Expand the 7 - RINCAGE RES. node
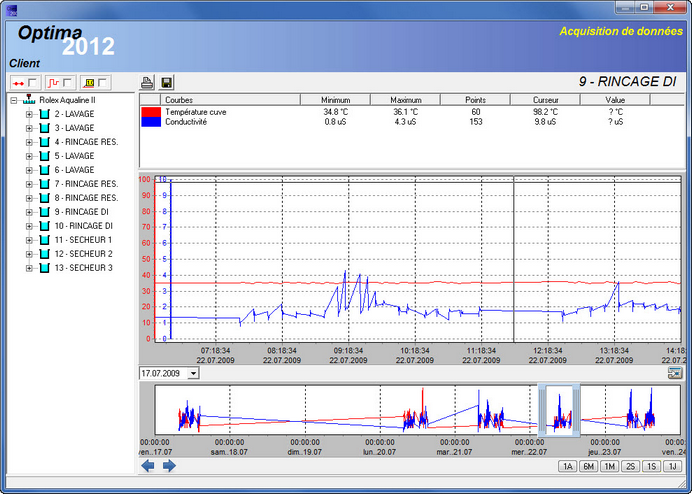692x494 pixels. (x=29, y=184)
